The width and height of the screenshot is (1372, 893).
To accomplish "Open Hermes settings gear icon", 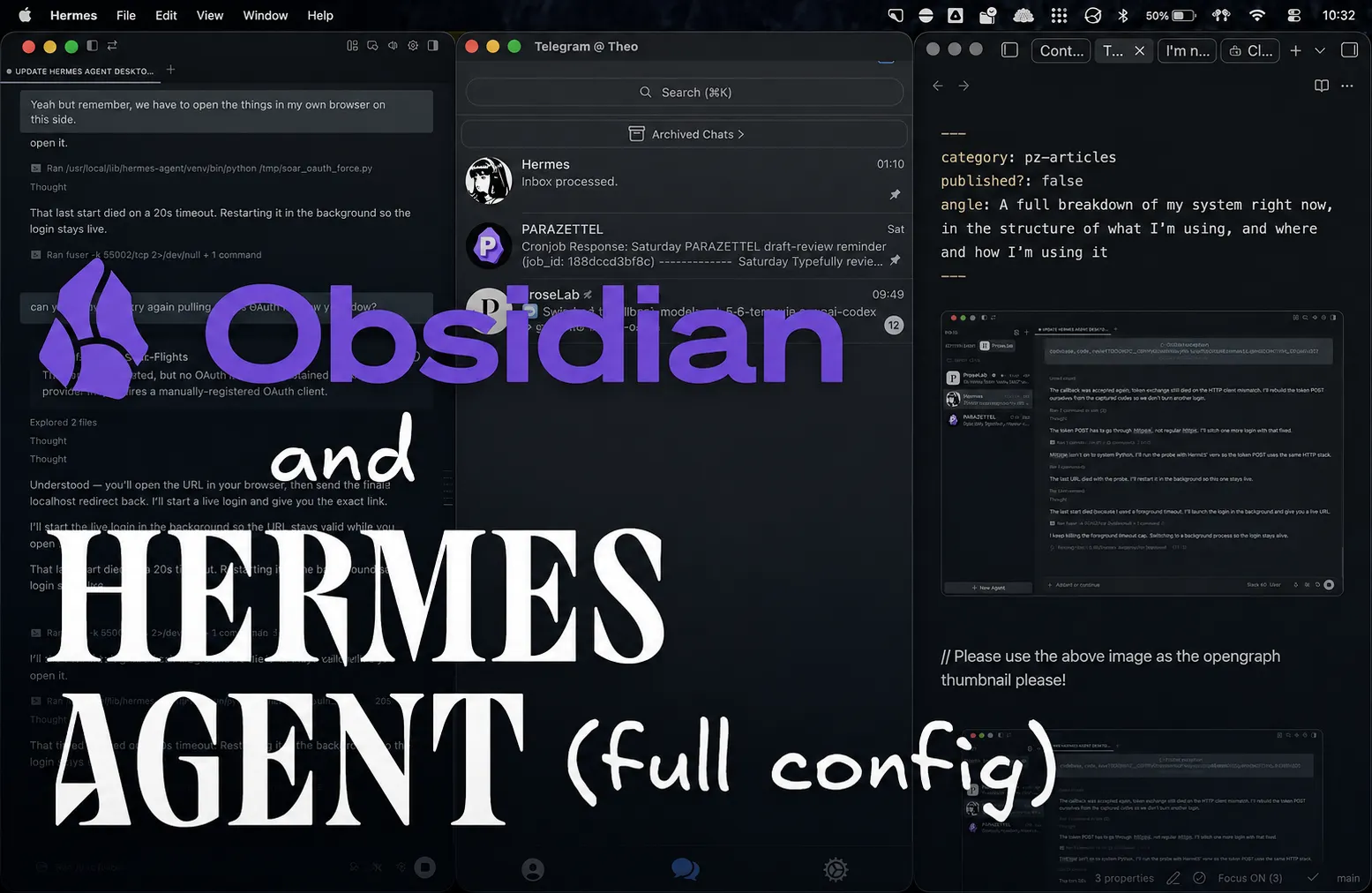I will click(x=413, y=46).
